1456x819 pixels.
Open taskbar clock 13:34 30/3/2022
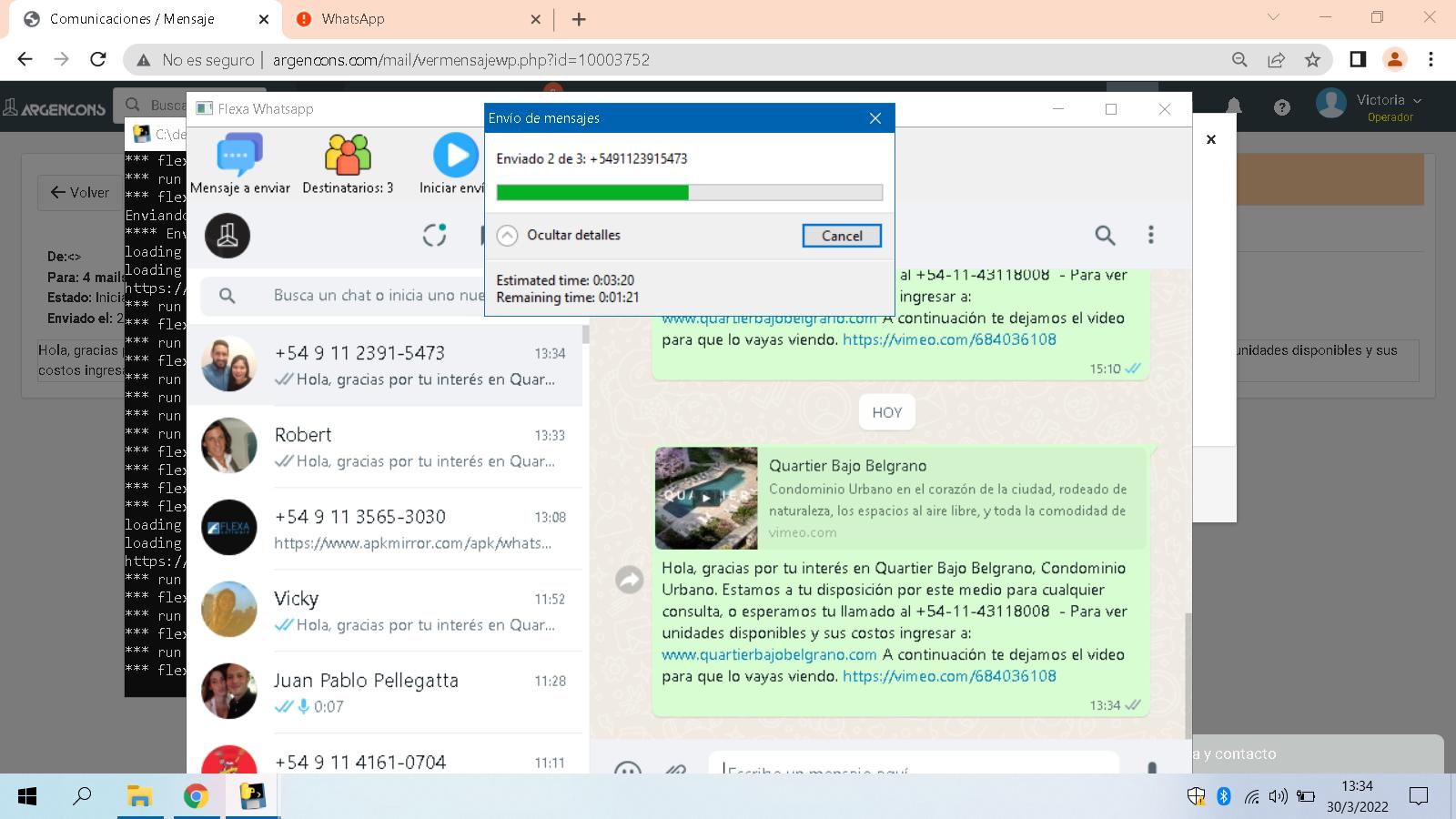(1357, 796)
